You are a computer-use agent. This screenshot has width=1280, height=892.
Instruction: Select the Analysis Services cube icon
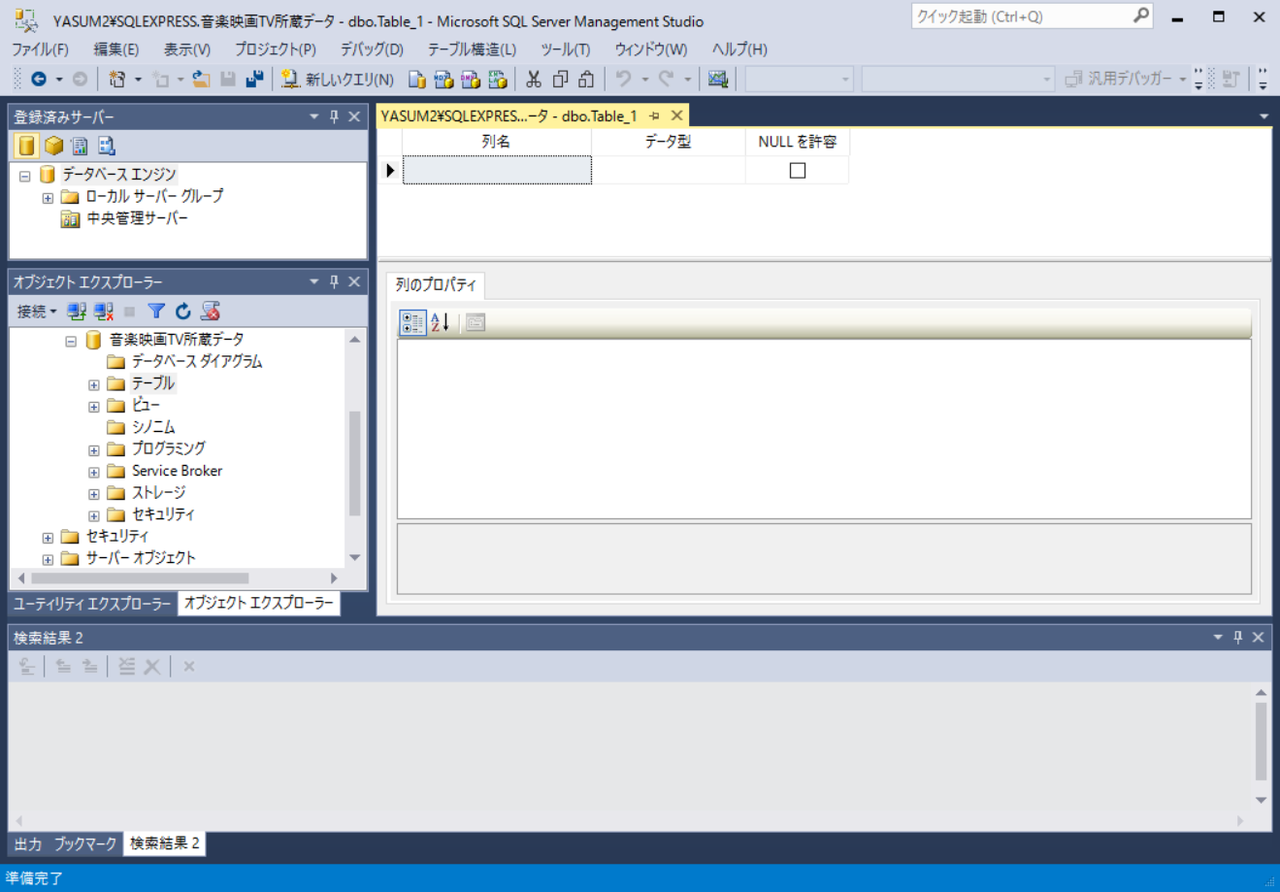(53, 146)
